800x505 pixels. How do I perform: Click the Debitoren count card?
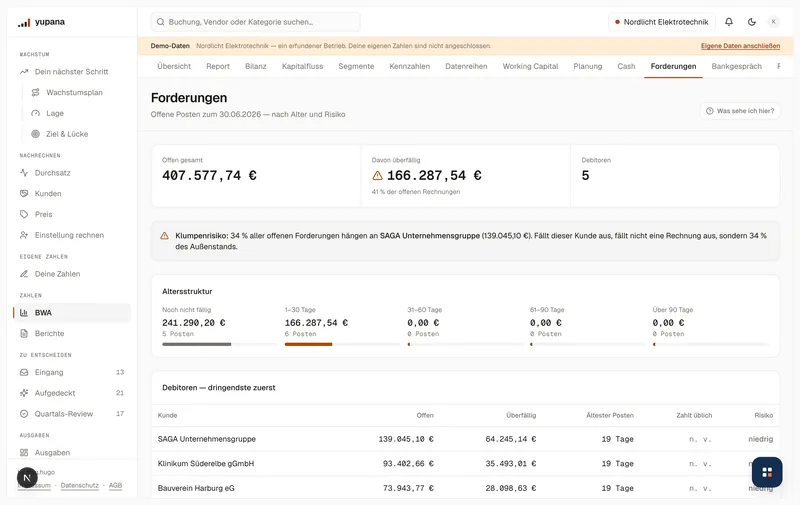coord(675,176)
